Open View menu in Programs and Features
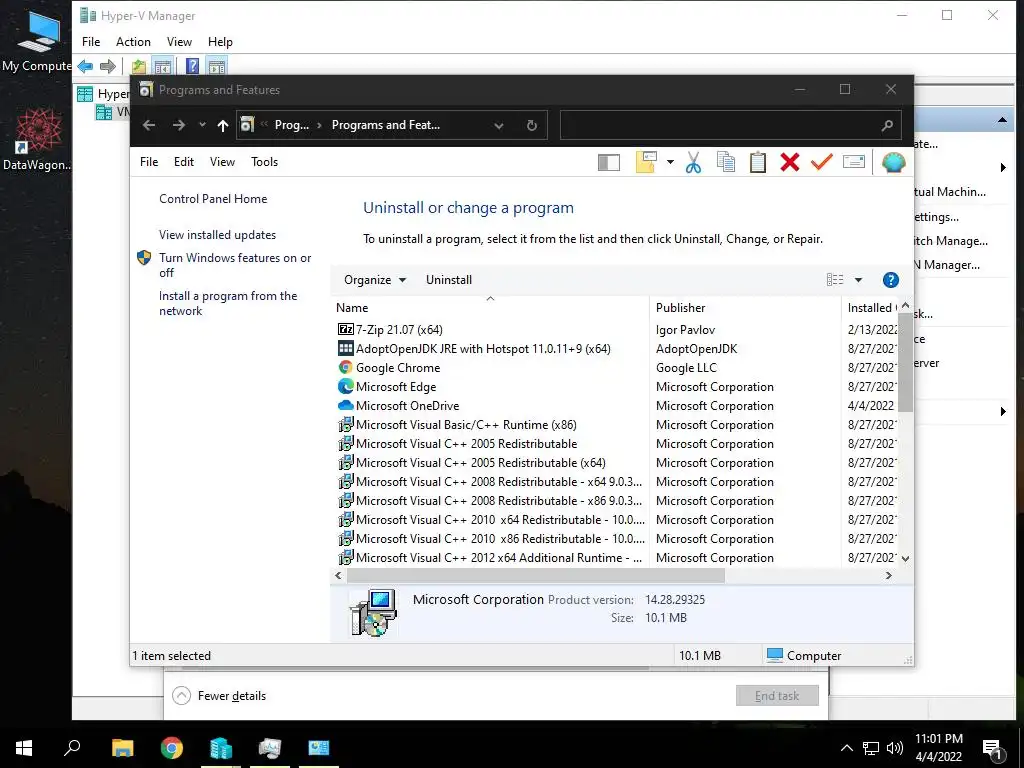Image resolution: width=1024 pixels, height=768 pixels. 222,162
